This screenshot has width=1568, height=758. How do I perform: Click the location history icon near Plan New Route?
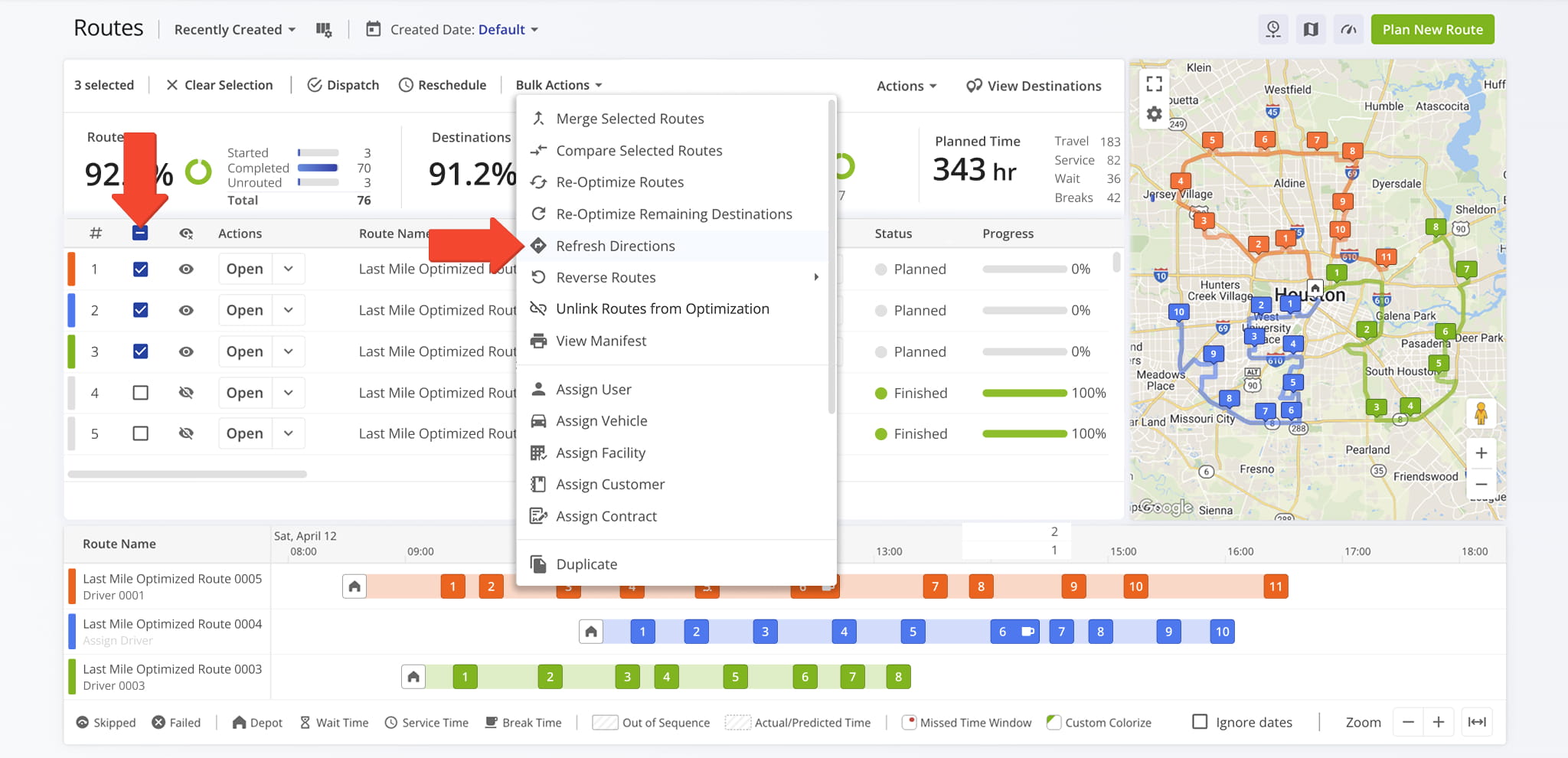click(x=1273, y=30)
